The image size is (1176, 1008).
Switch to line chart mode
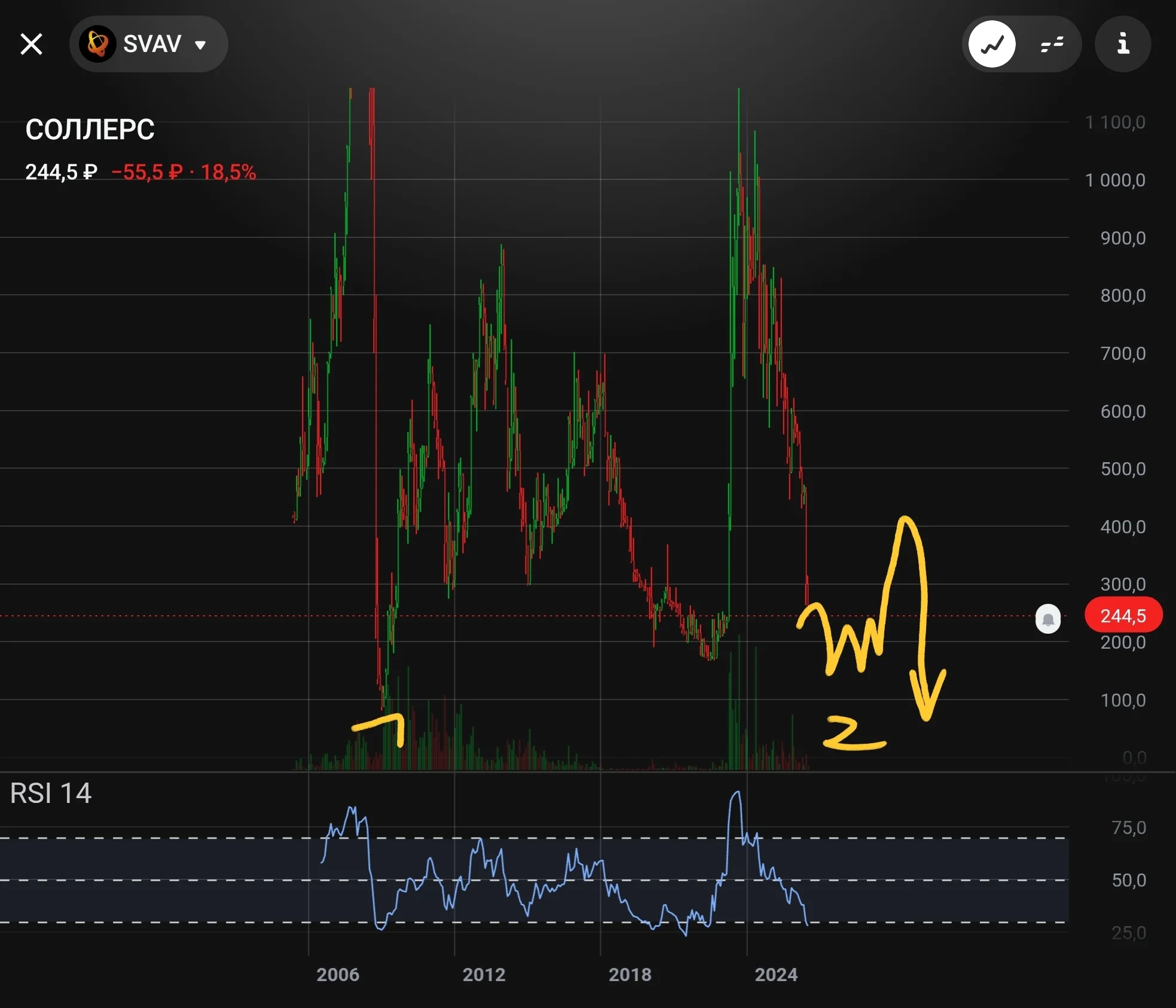(992, 44)
